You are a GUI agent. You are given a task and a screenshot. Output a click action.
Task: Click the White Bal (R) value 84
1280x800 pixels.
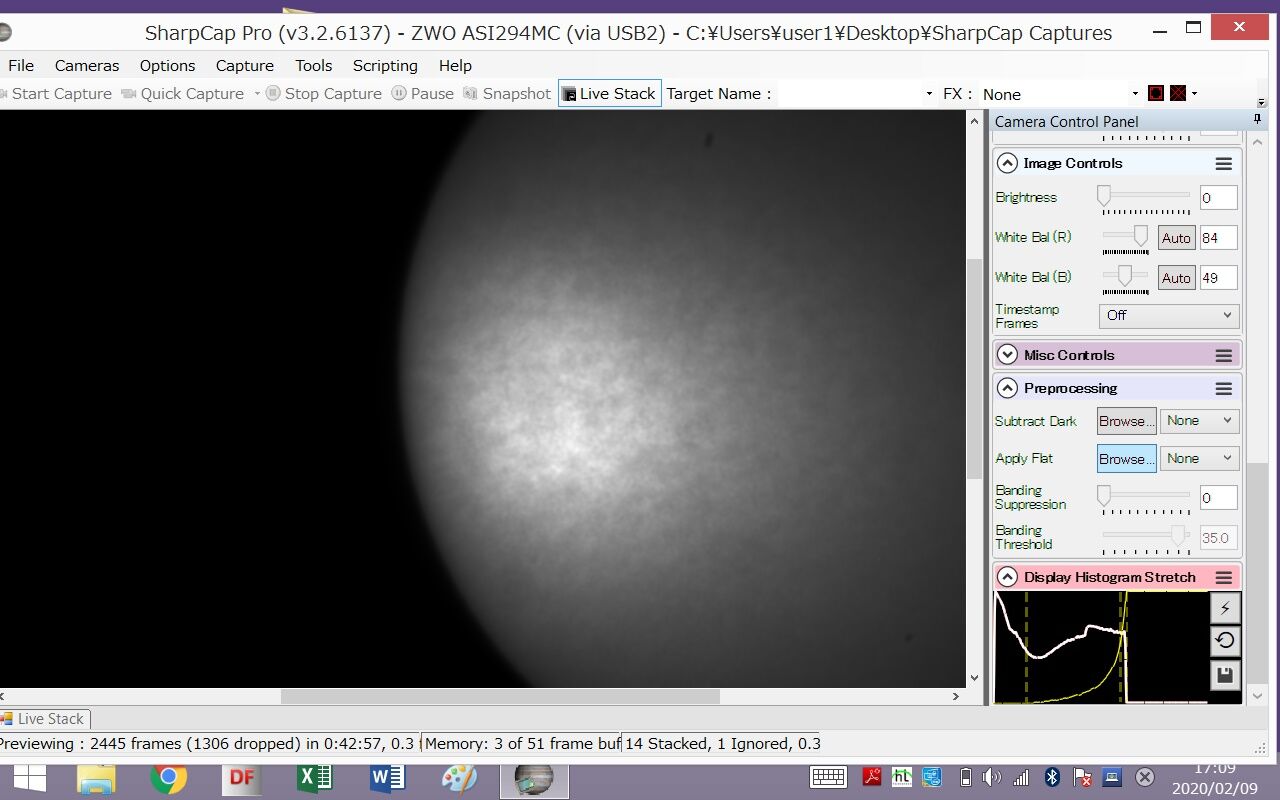1218,238
